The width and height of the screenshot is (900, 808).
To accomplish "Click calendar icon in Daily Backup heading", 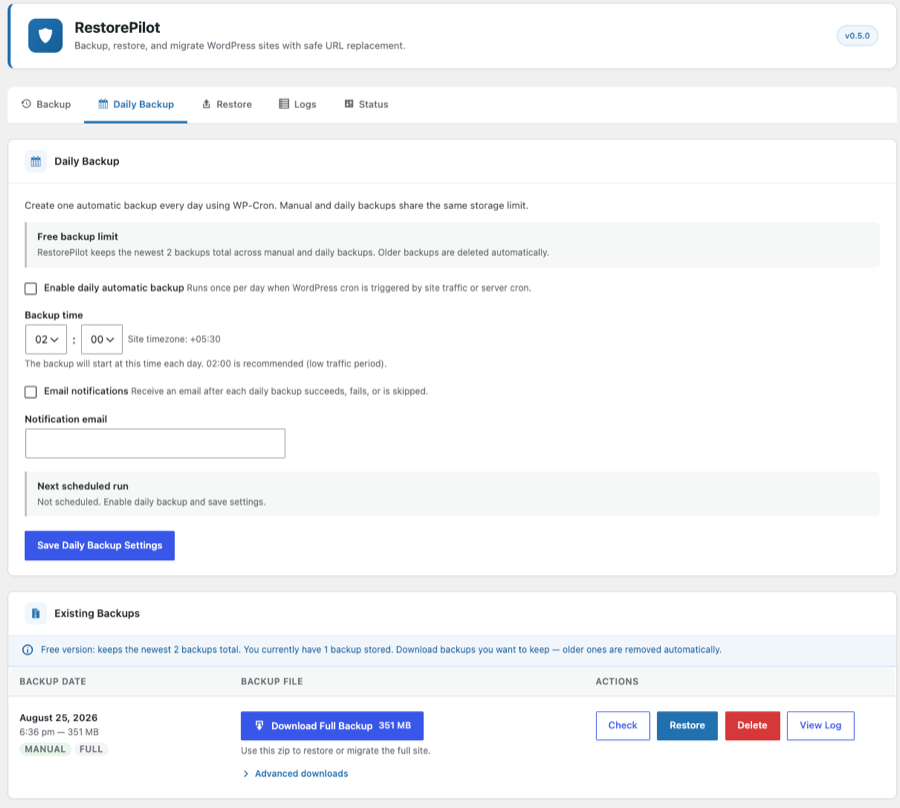I will click(36, 161).
